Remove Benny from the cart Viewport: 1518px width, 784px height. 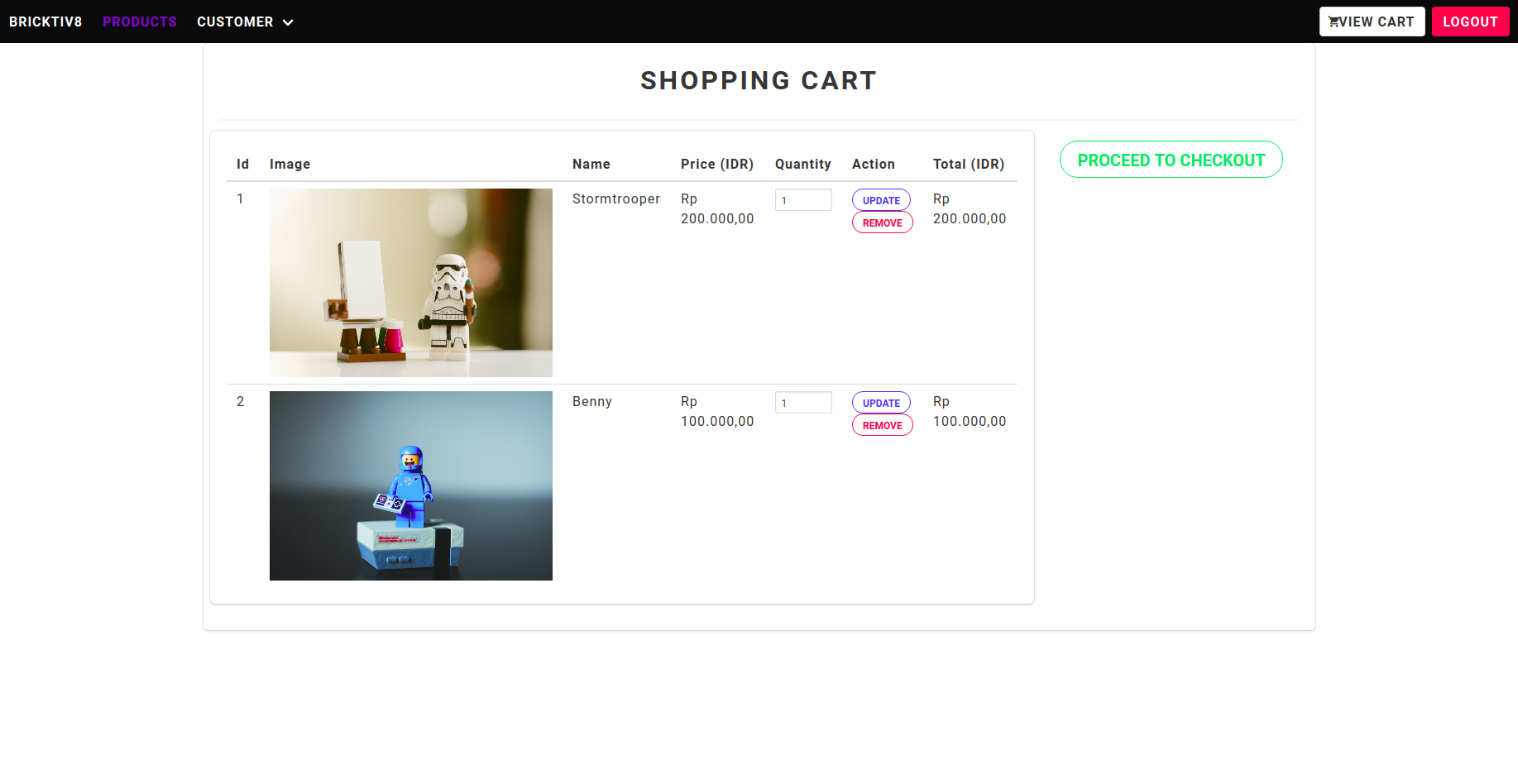click(x=882, y=425)
